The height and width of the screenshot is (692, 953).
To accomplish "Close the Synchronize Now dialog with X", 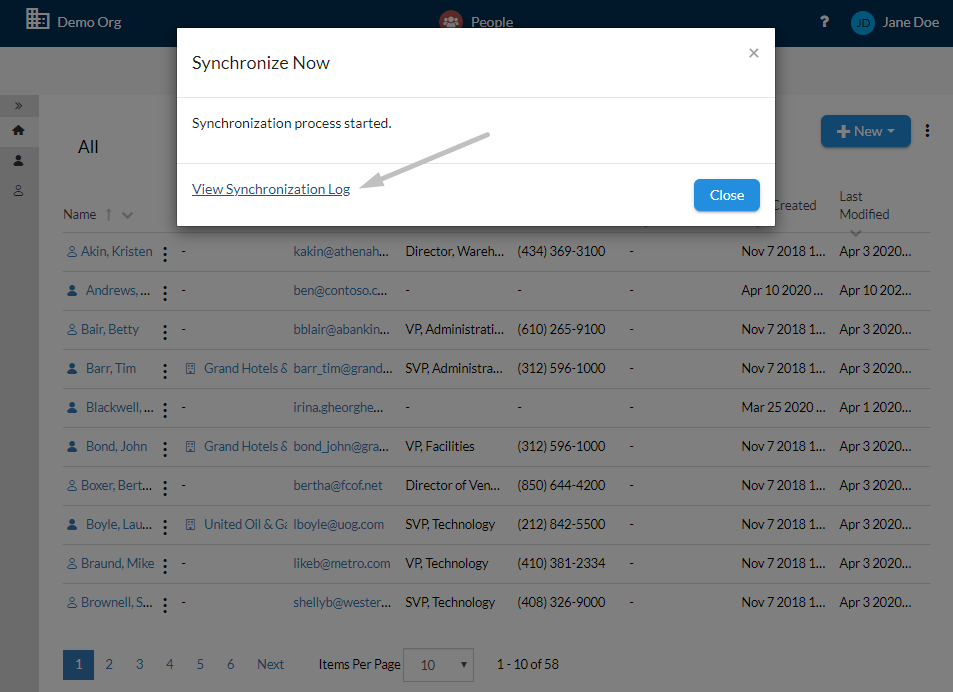I will [754, 53].
